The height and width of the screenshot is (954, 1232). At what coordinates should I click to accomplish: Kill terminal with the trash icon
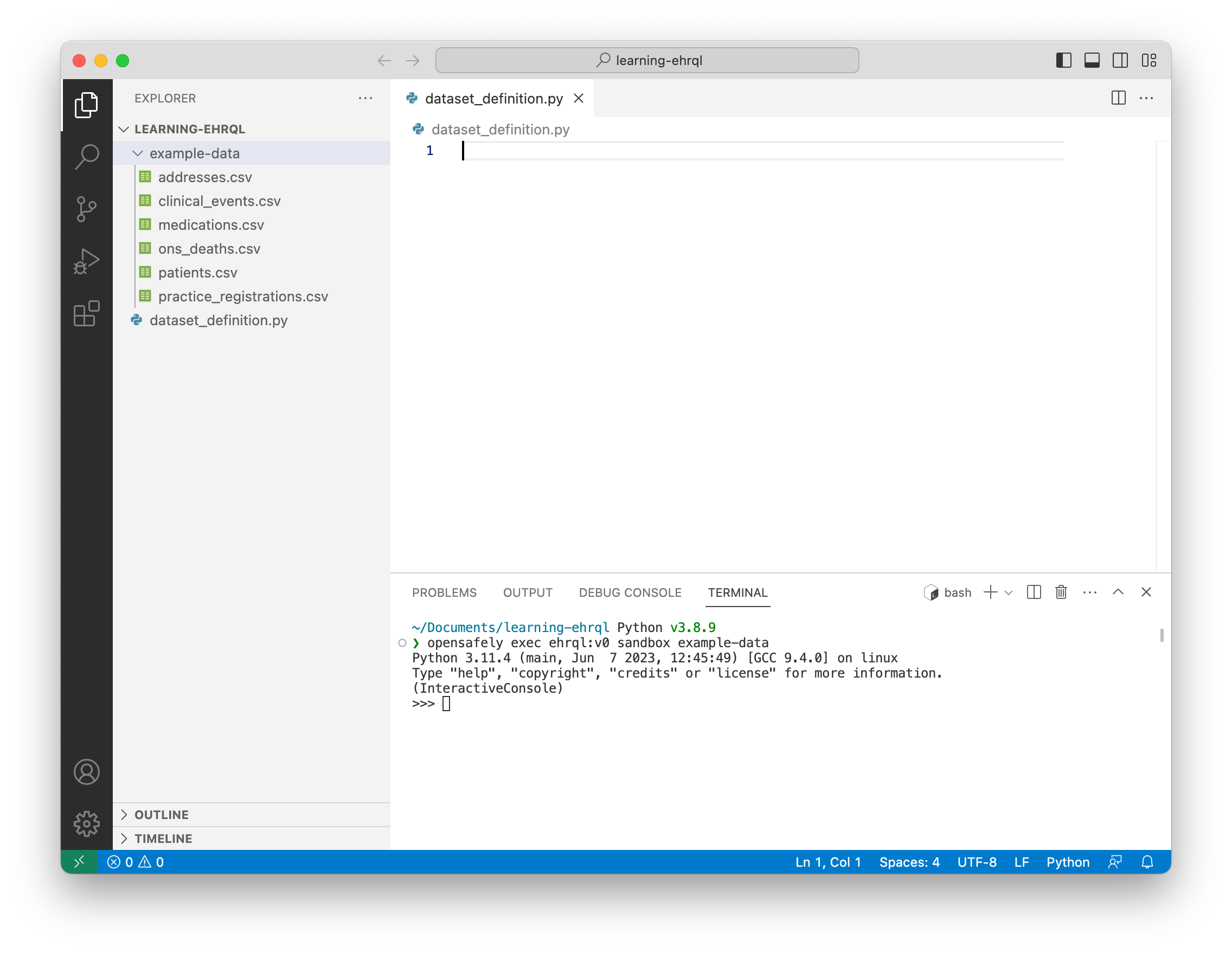click(1061, 592)
